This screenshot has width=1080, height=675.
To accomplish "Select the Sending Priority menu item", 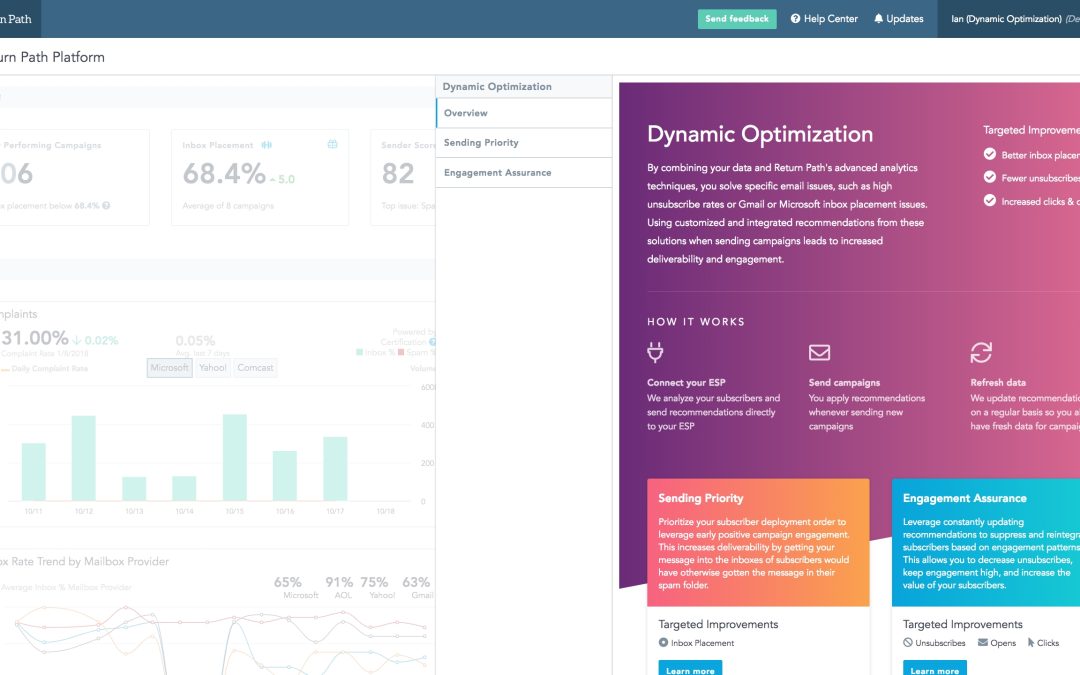I will coord(523,143).
